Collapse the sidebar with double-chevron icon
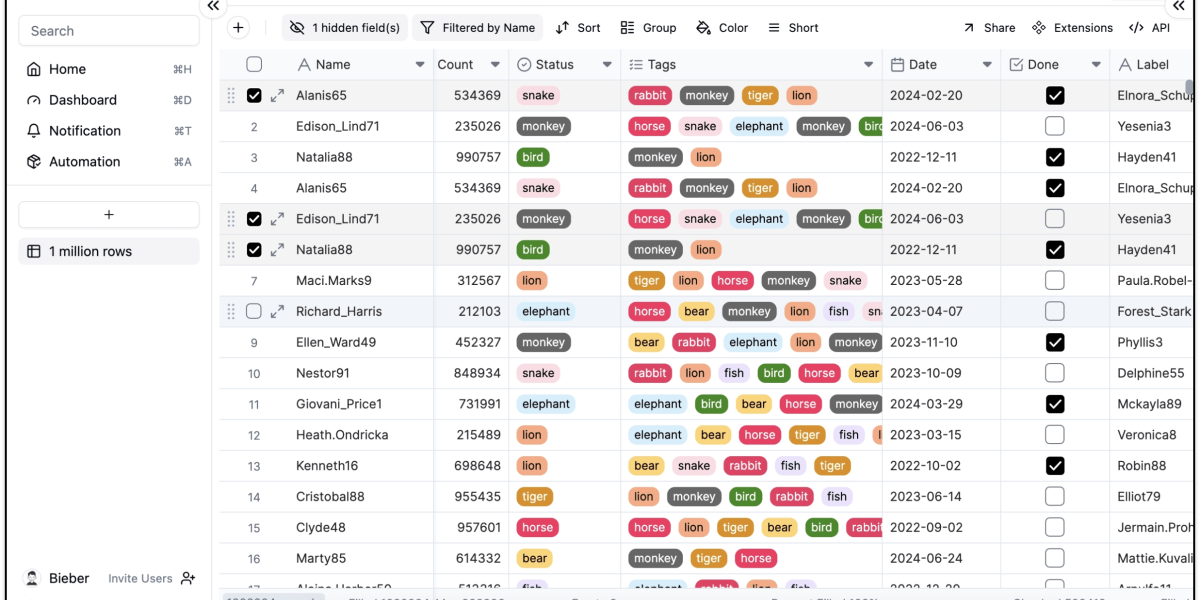 pyautogui.click(x=212, y=7)
